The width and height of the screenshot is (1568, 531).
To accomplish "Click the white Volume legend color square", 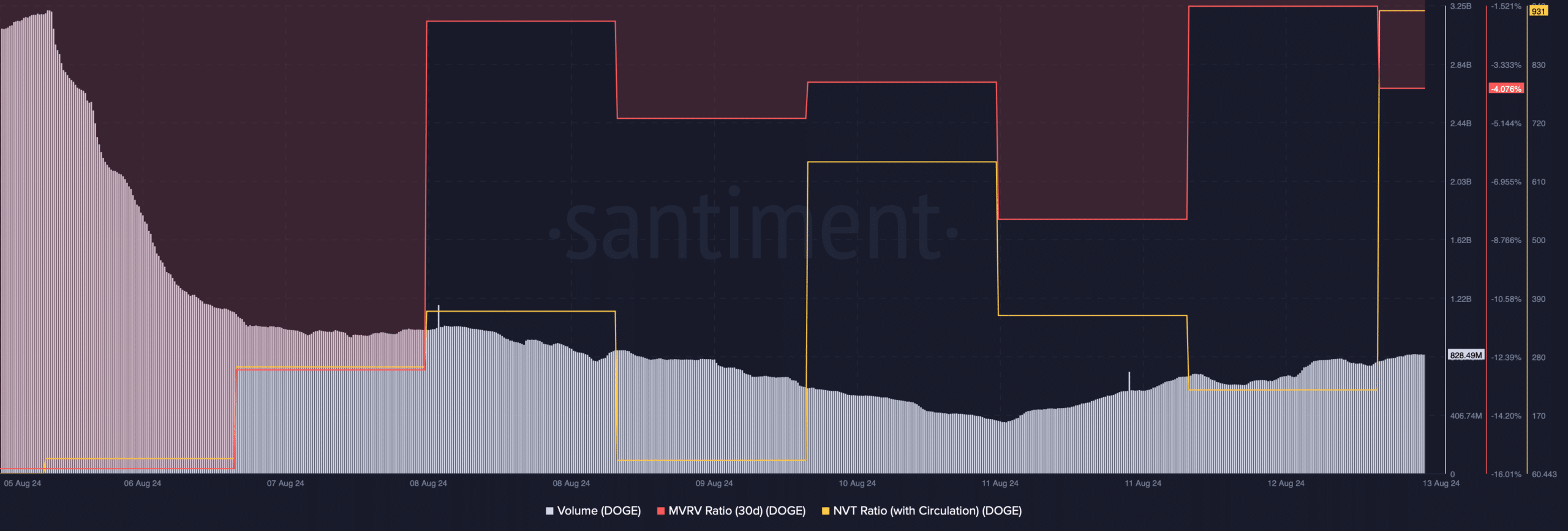I will coord(549,511).
